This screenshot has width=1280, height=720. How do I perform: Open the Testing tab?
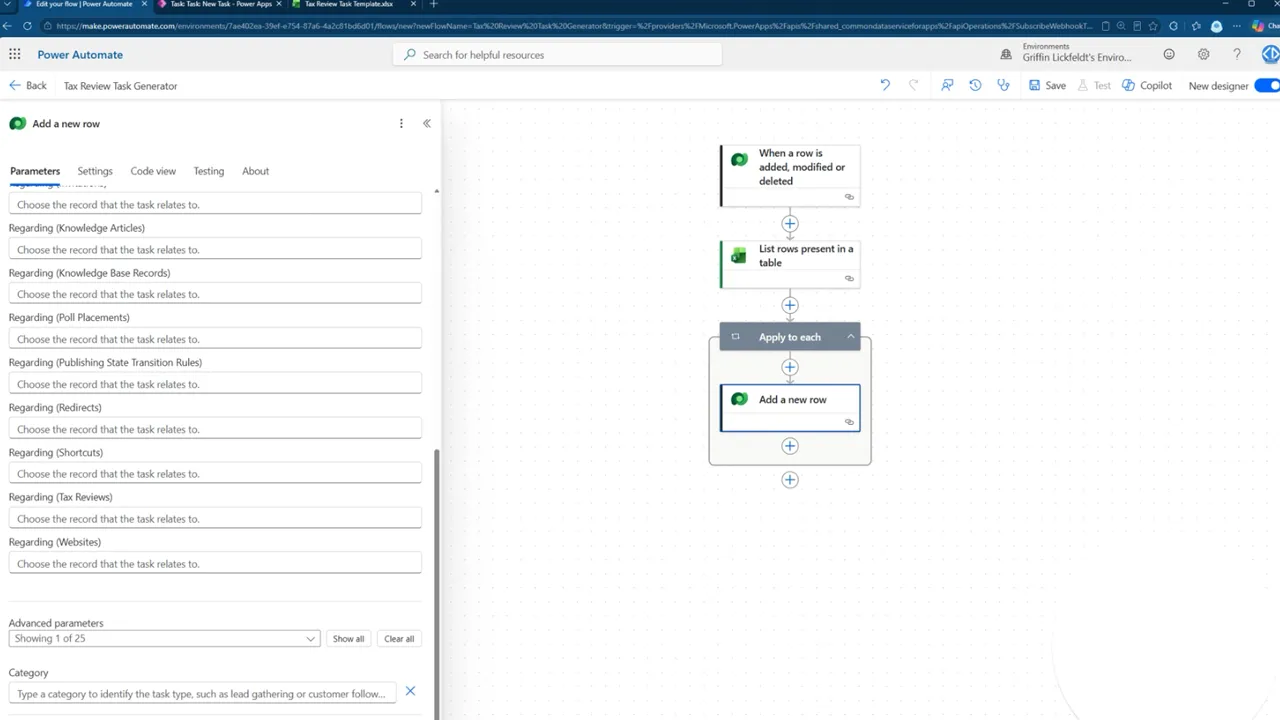(x=209, y=171)
